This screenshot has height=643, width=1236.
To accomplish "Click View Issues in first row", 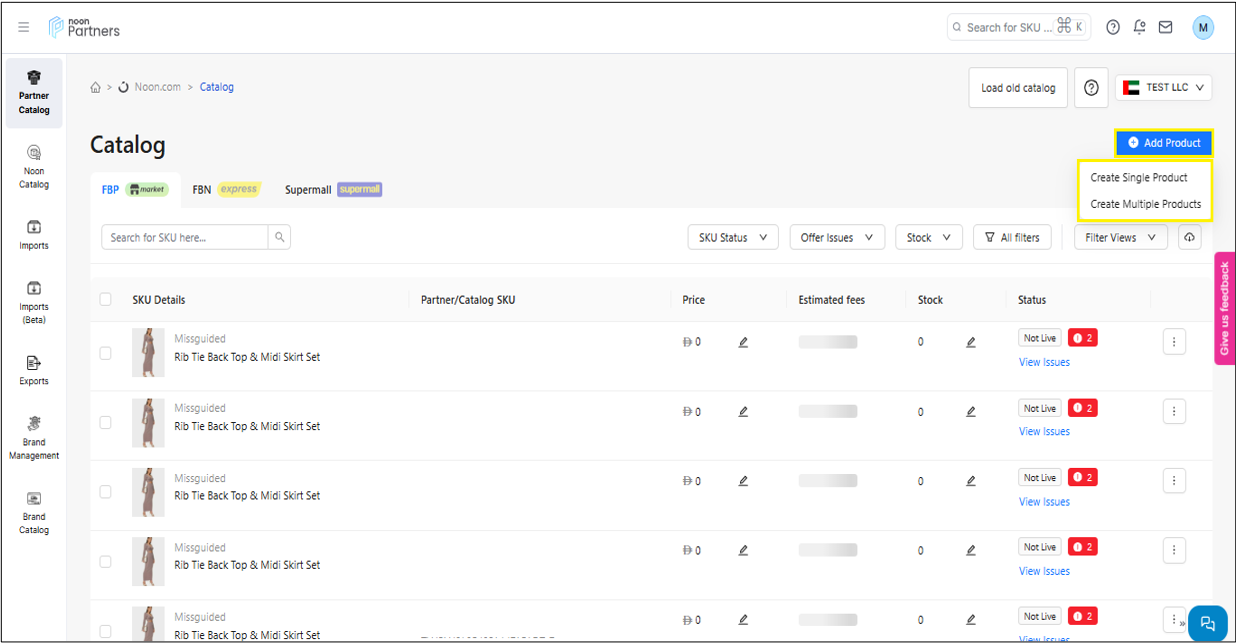I will coord(1044,362).
